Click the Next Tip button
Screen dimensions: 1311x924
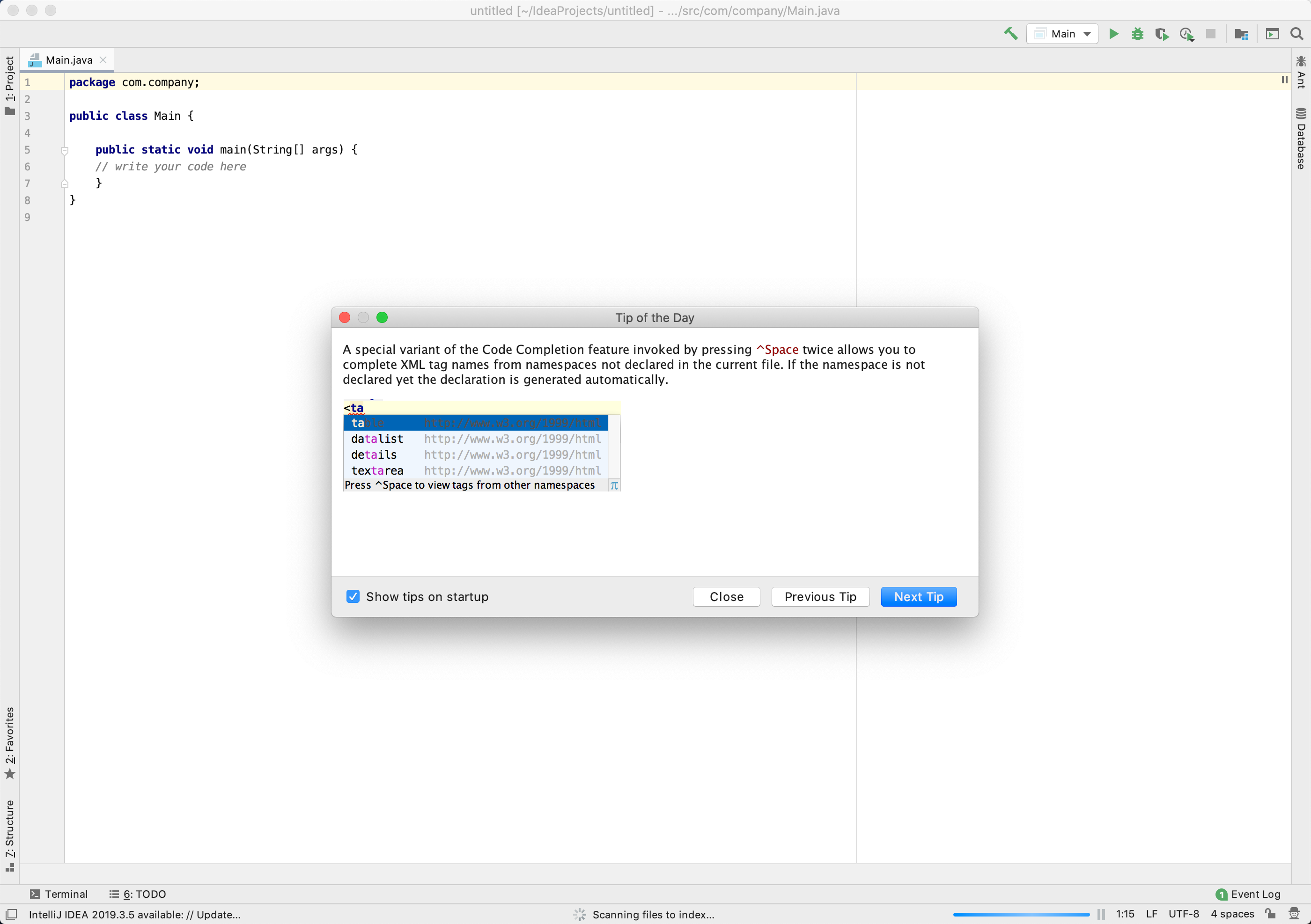pyautogui.click(x=918, y=596)
